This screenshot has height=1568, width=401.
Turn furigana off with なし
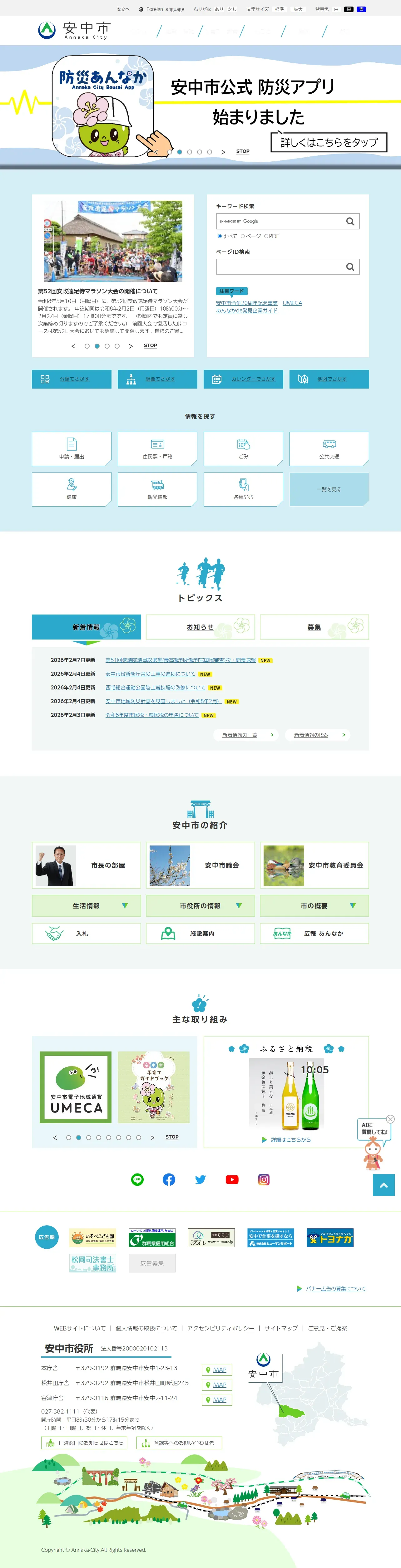[x=232, y=9]
